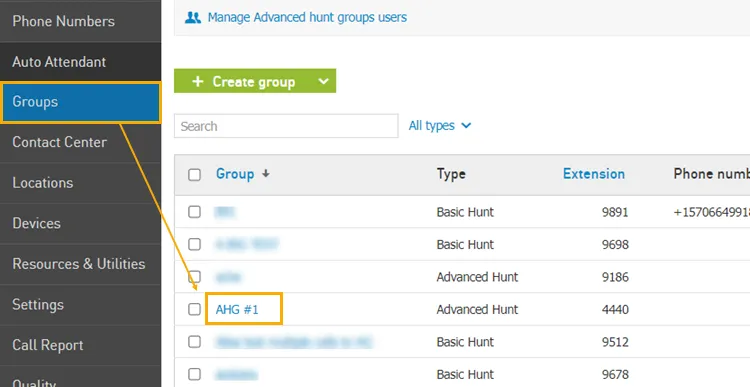Sort by the Group column header
750x387 pixels.
(235, 174)
